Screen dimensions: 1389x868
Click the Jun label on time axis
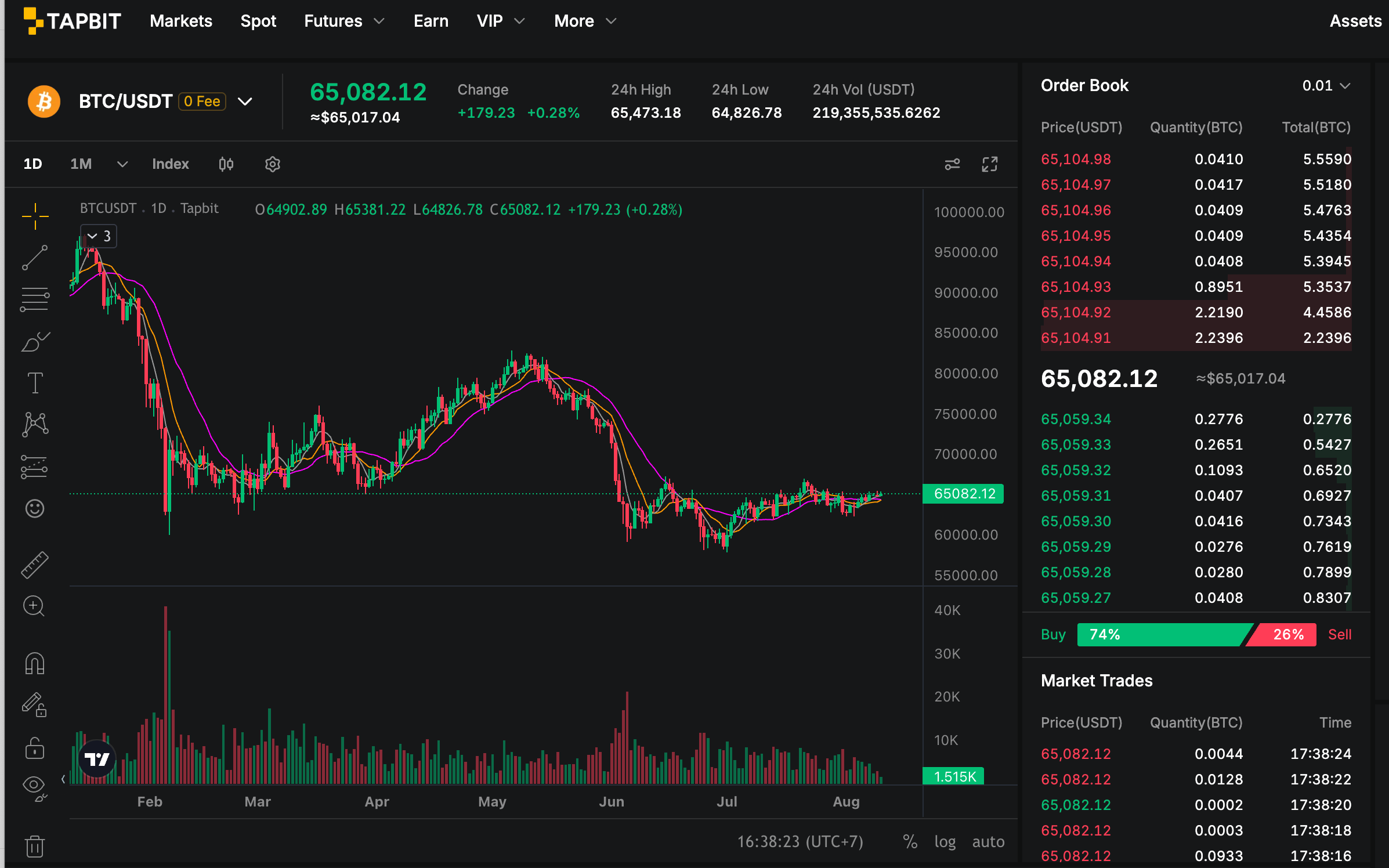(x=612, y=802)
